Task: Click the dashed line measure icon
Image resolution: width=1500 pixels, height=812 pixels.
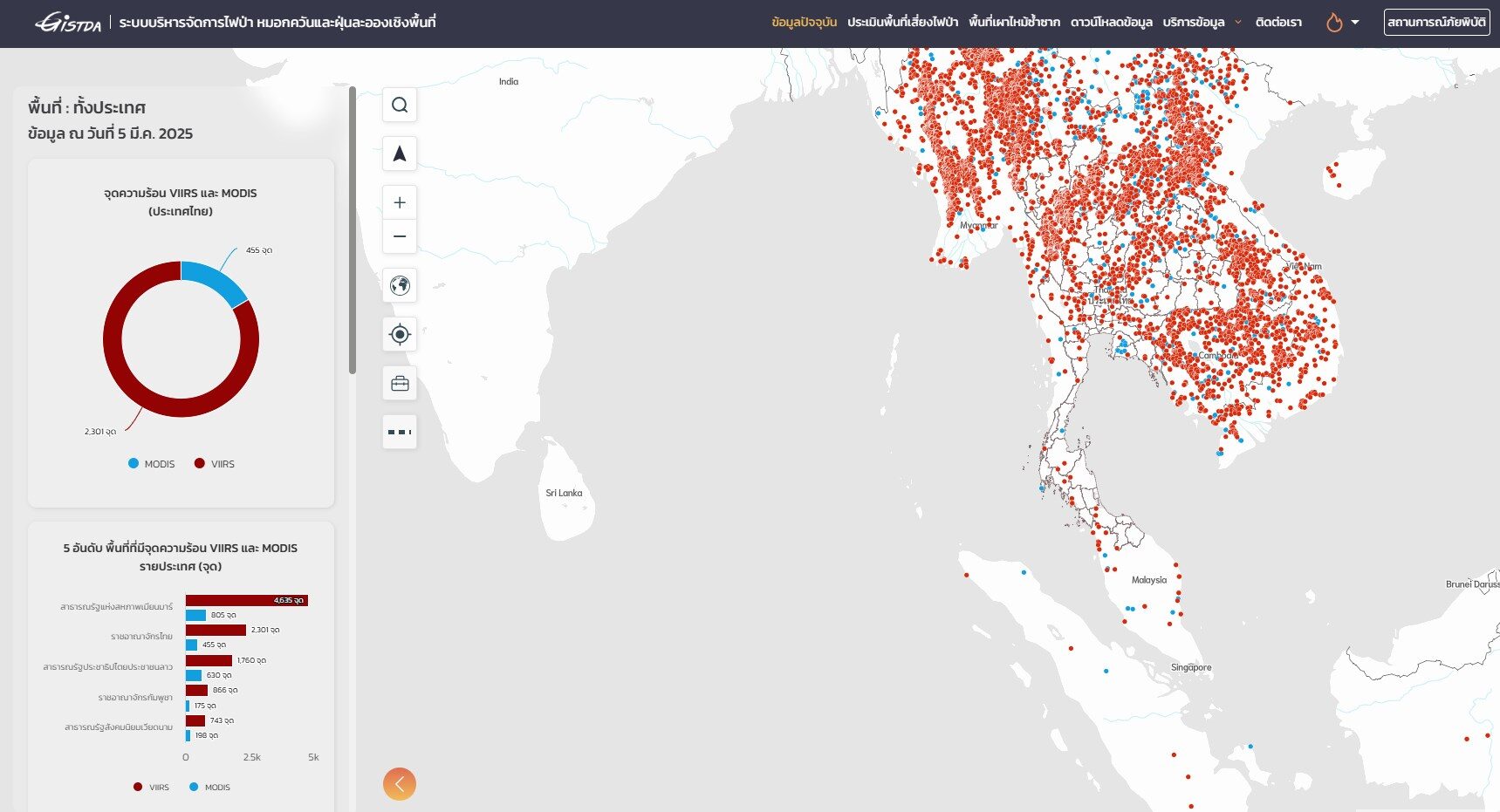Action: click(x=400, y=432)
